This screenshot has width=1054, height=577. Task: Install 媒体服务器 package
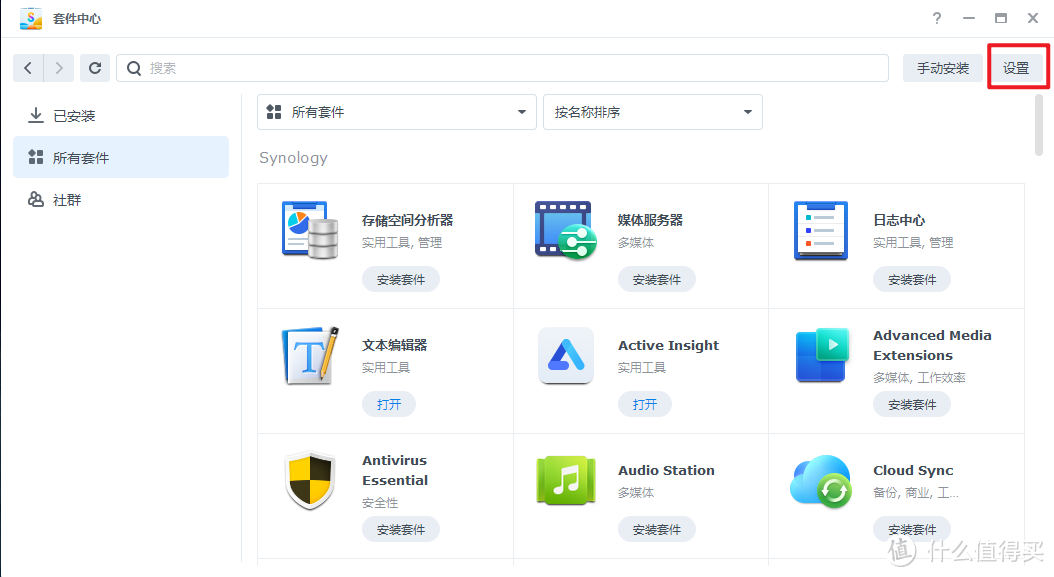pos(657,279)
